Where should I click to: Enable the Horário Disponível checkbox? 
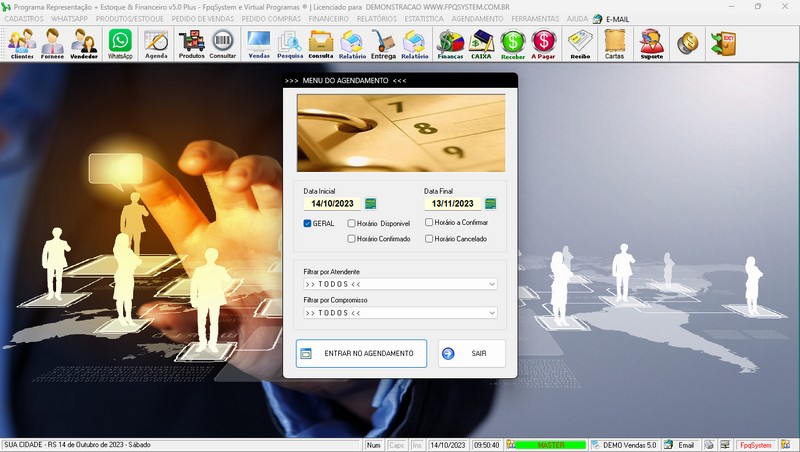click(x=351, y=223)
